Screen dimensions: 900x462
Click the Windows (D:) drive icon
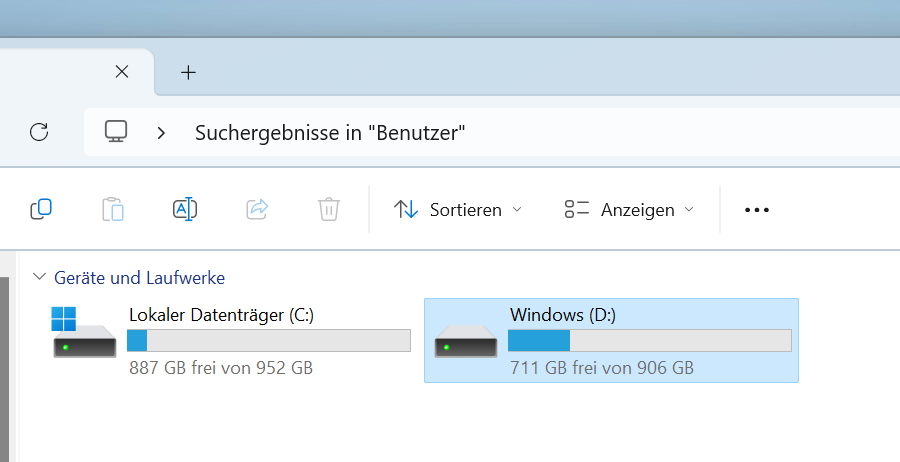click(466, 340)
